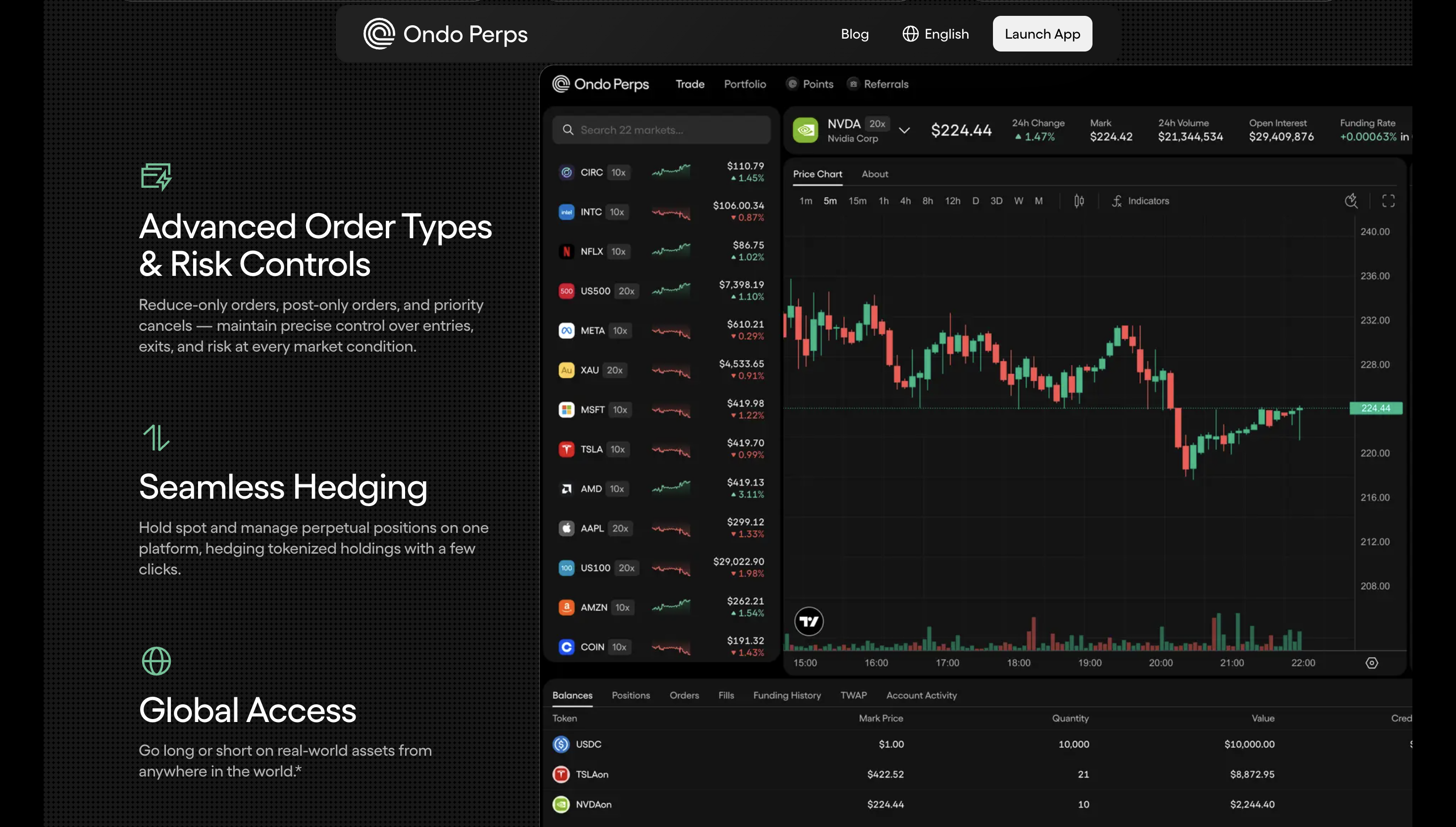Click the Search 22 markets field
The width and height of the screenshot is (1456, 827).
661,130
